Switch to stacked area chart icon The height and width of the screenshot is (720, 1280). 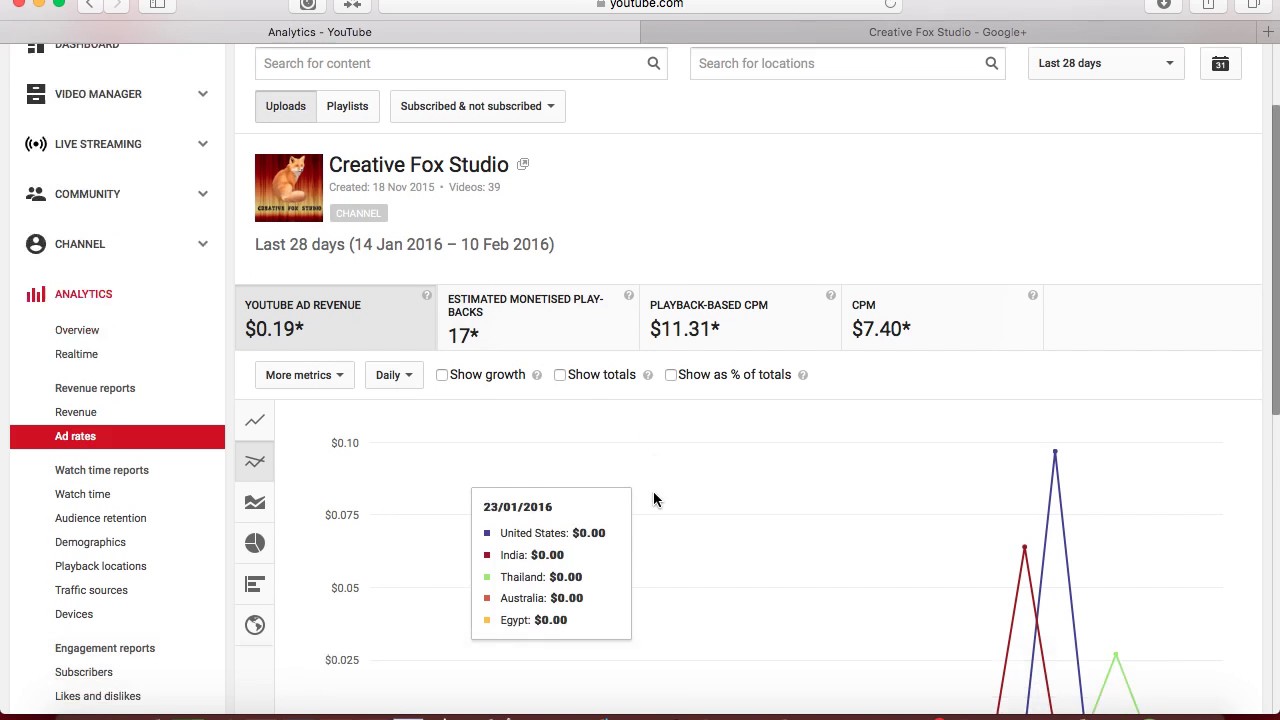[255, 502]
